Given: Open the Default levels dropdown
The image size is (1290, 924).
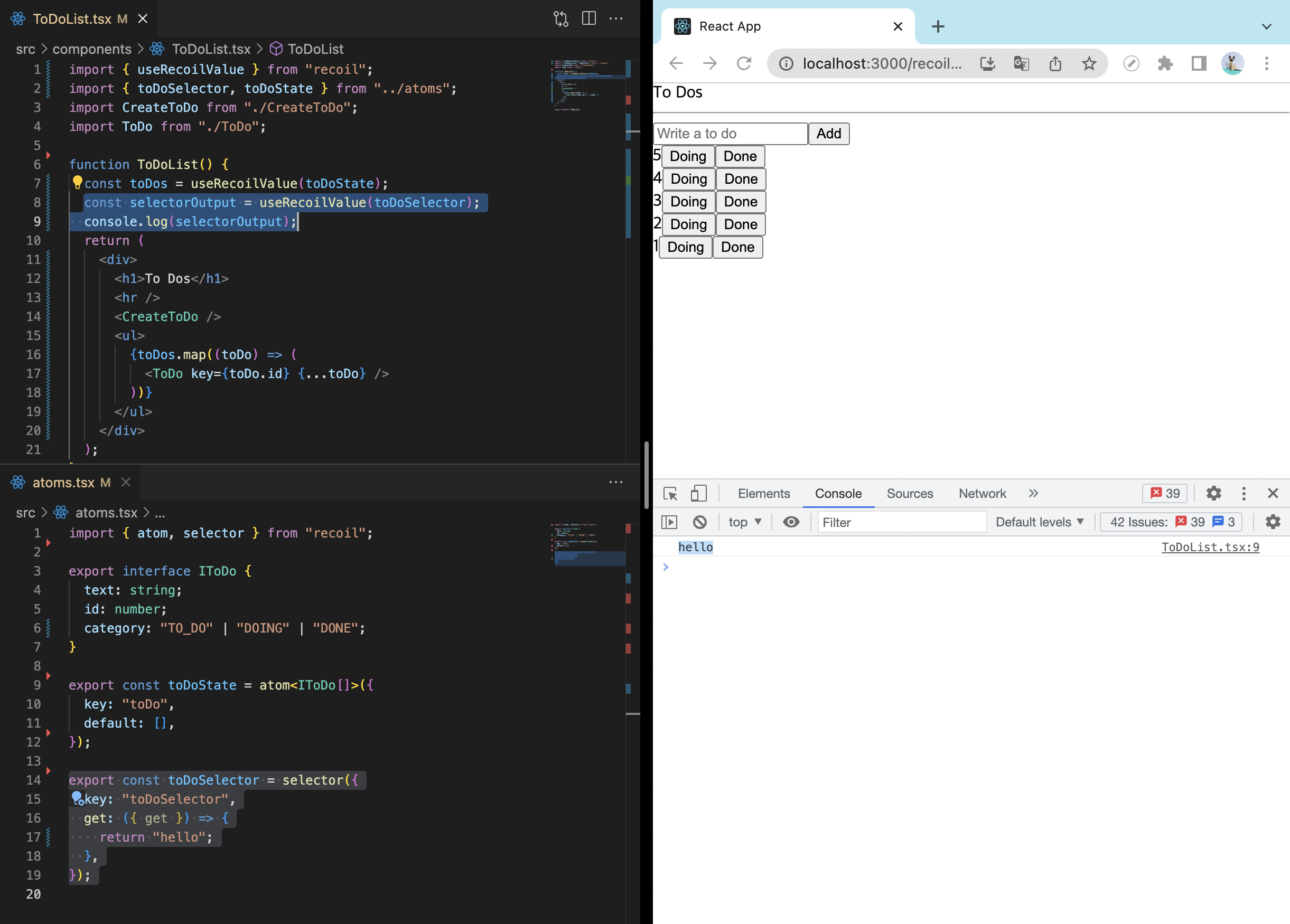Looking at the screenshot, I should [x=1039, y=522].
